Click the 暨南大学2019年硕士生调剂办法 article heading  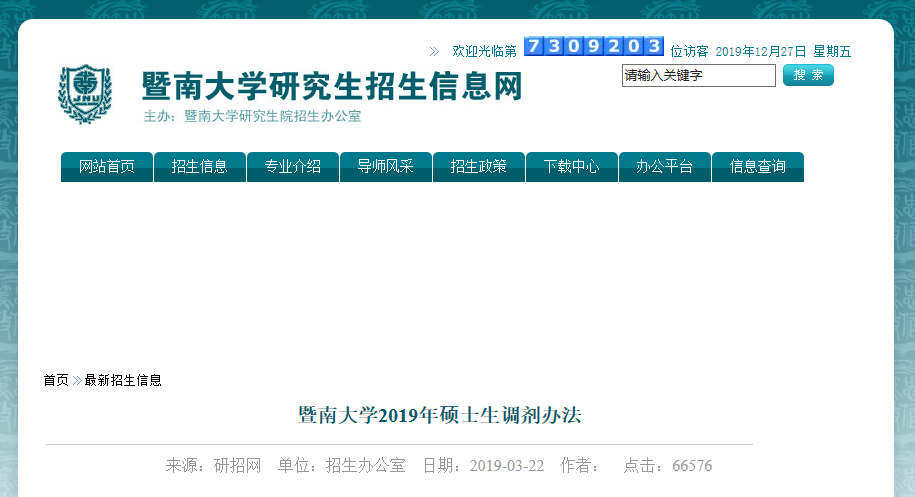(x=440, y=415)
